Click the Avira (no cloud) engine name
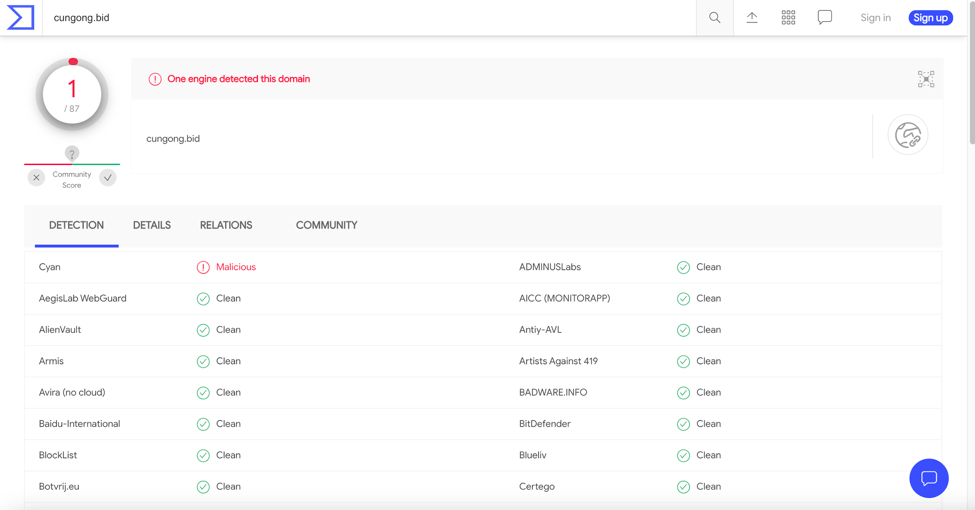975x510 pixels. coord(72,392)
